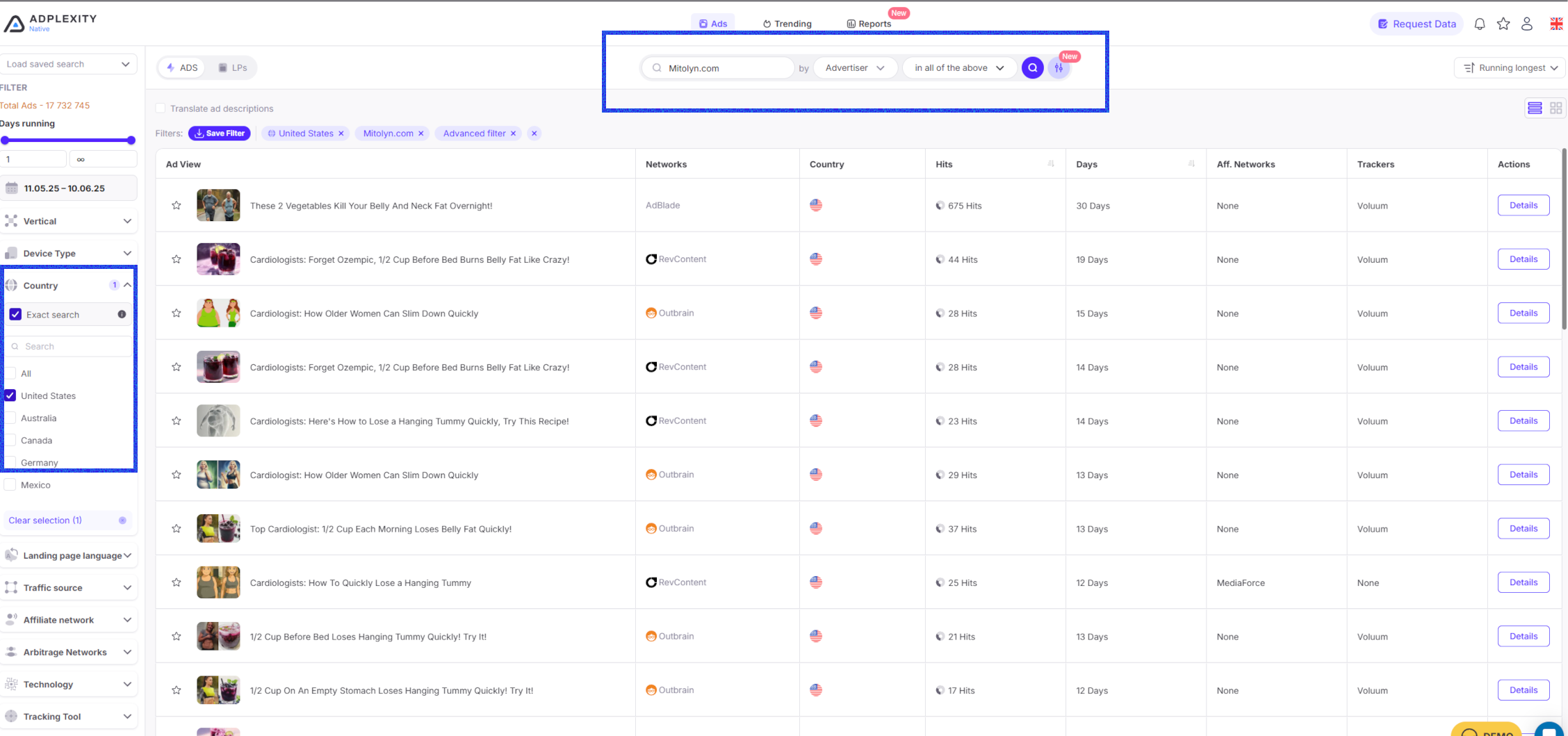Switch to list view layout icon
Image resolution: width=1568 pixels, height=736 pixels.
pyautogui.click(x=1535, y=108)
